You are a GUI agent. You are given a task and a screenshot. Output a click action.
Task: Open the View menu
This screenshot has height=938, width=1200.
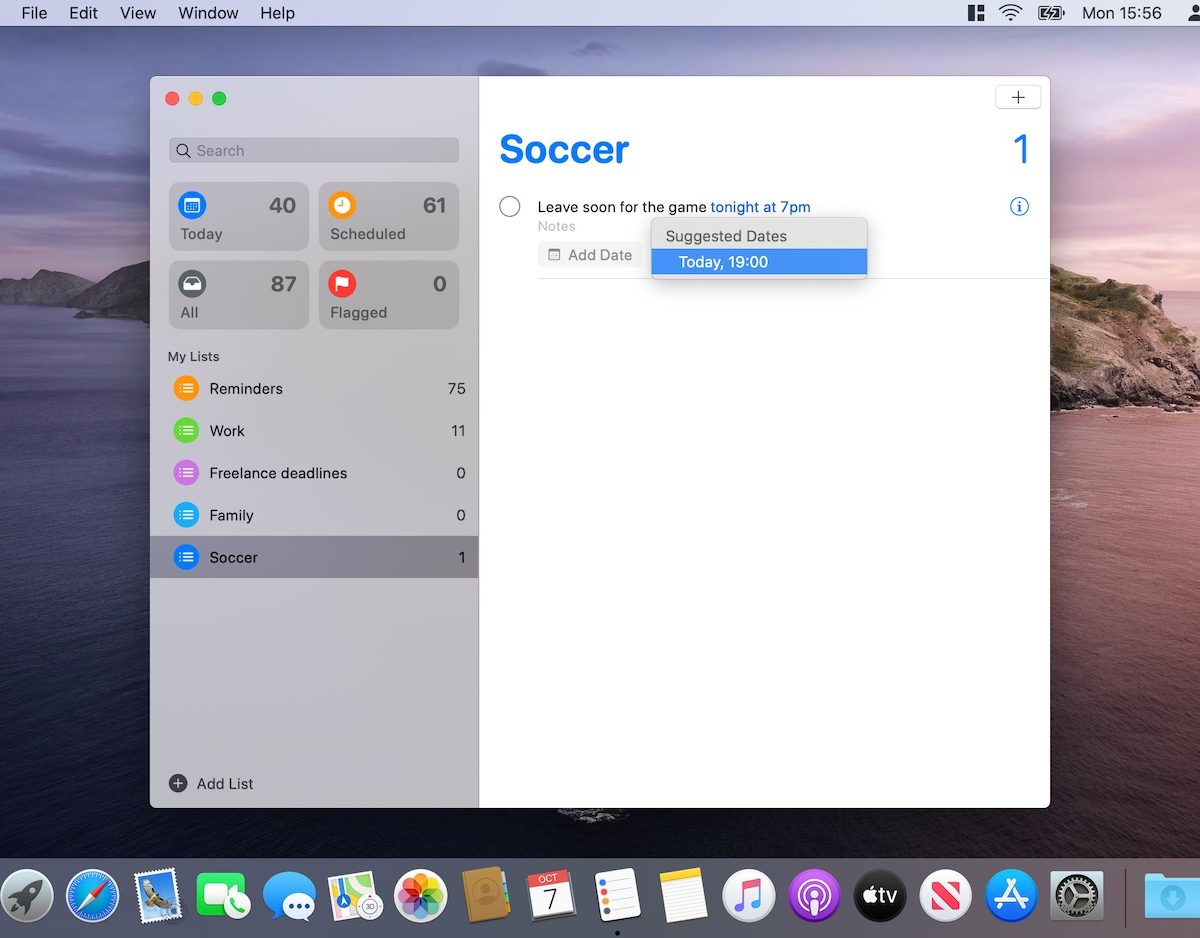point(138,13)
